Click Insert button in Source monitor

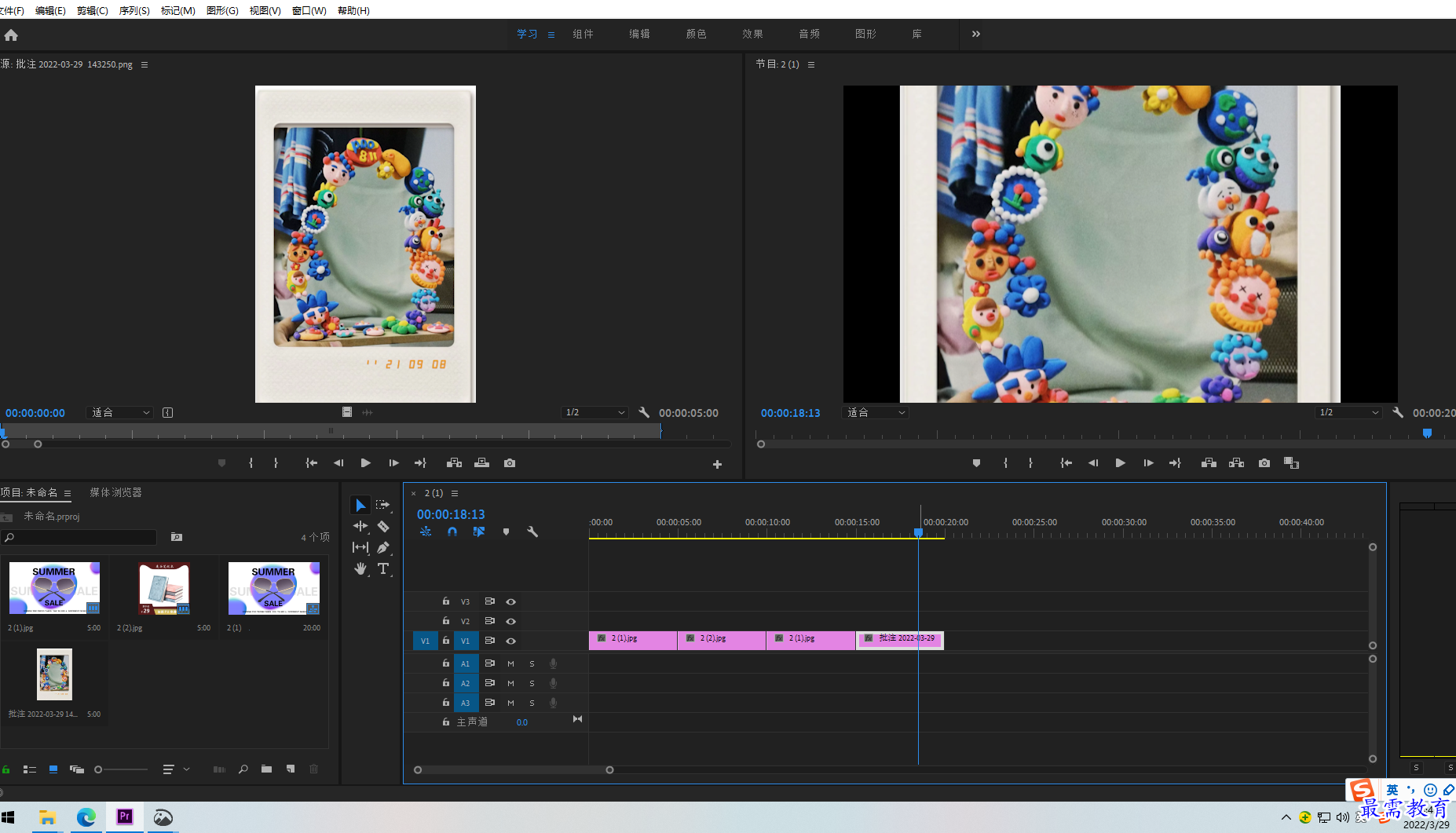tap(454, 463)
